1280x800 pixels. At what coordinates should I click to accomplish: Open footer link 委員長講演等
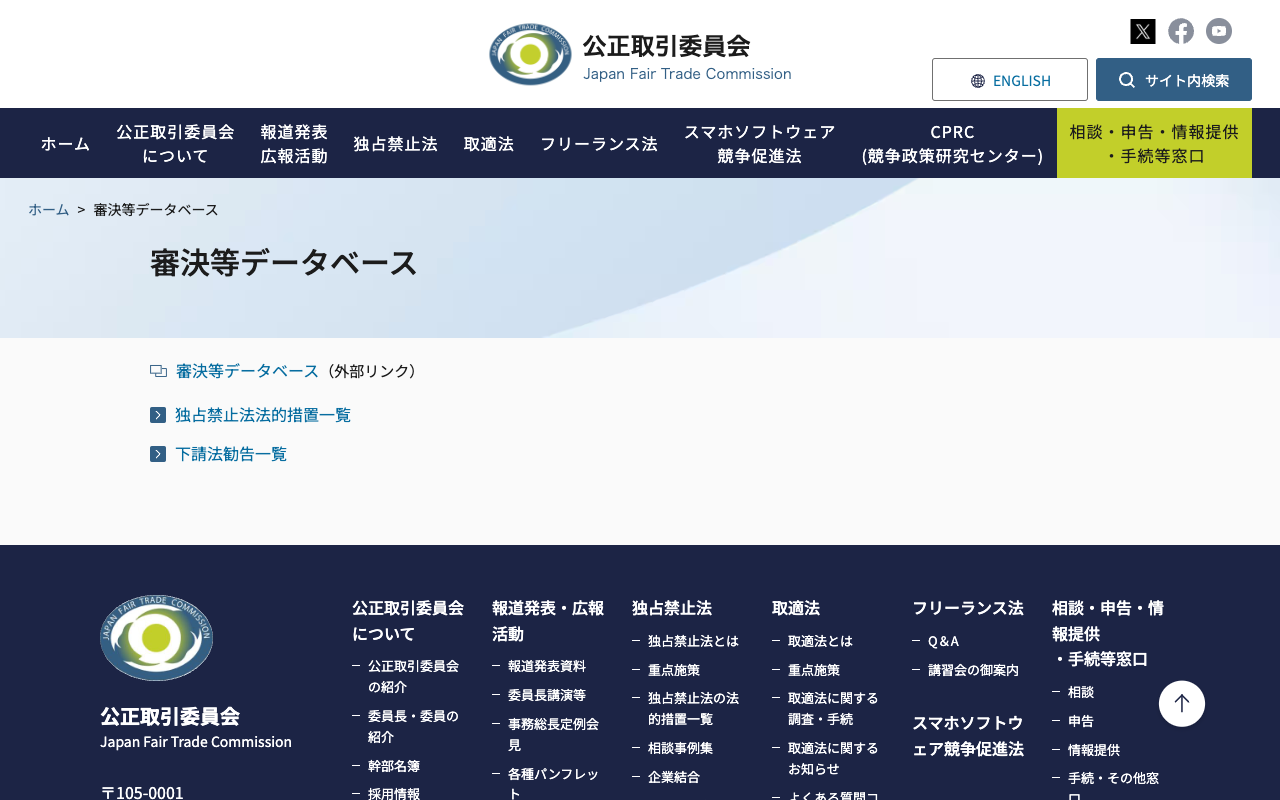pos(547,695)
